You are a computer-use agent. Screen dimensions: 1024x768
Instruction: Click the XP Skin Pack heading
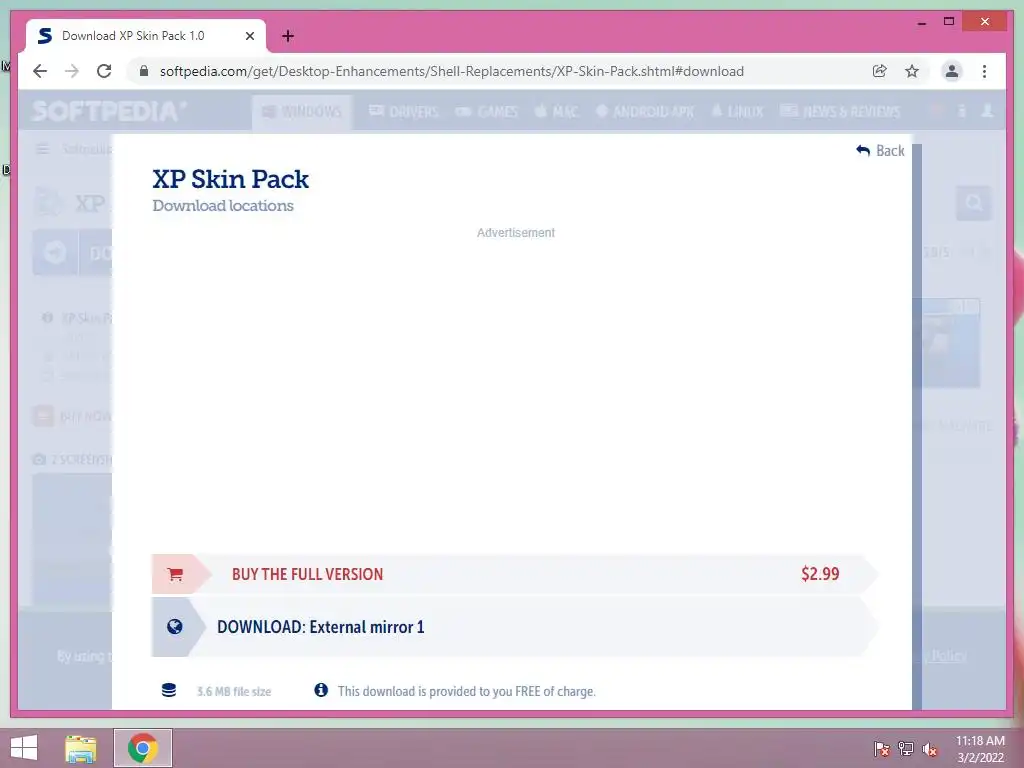pos(231,179)
